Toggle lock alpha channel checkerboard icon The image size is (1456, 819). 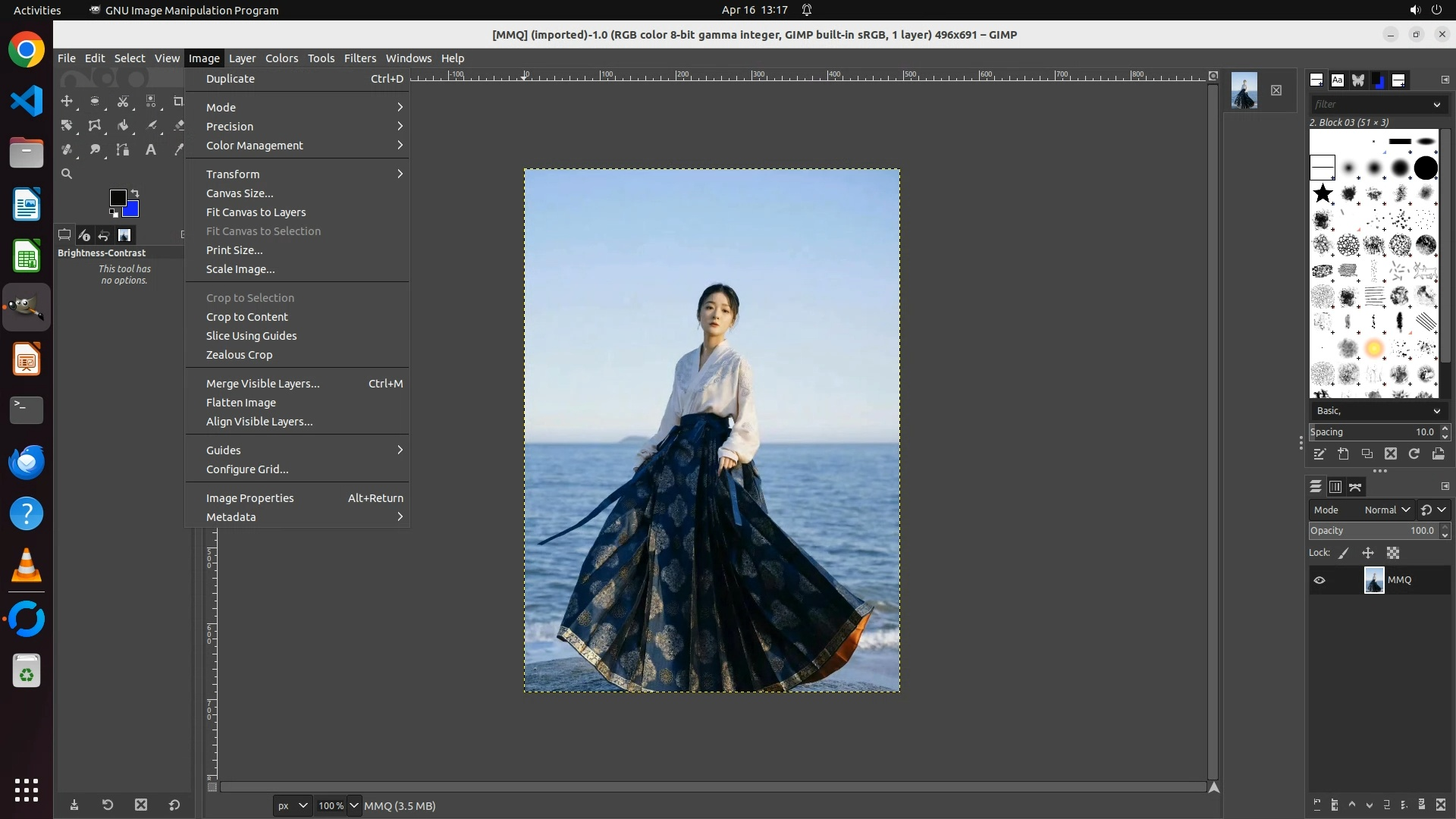click(x=1393, y=554)
